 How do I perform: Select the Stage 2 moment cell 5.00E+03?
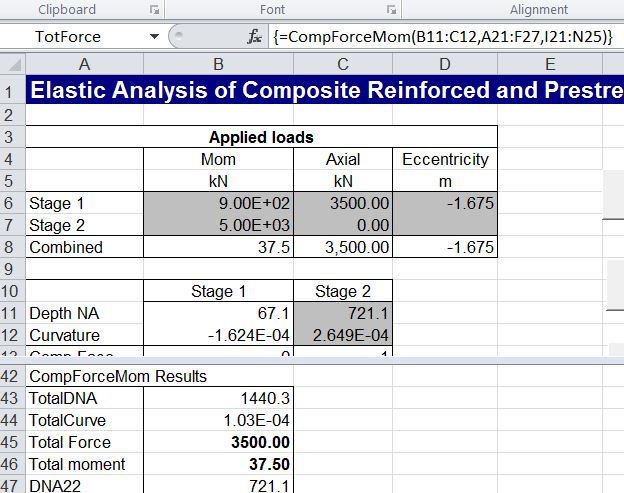click(218, 225)
